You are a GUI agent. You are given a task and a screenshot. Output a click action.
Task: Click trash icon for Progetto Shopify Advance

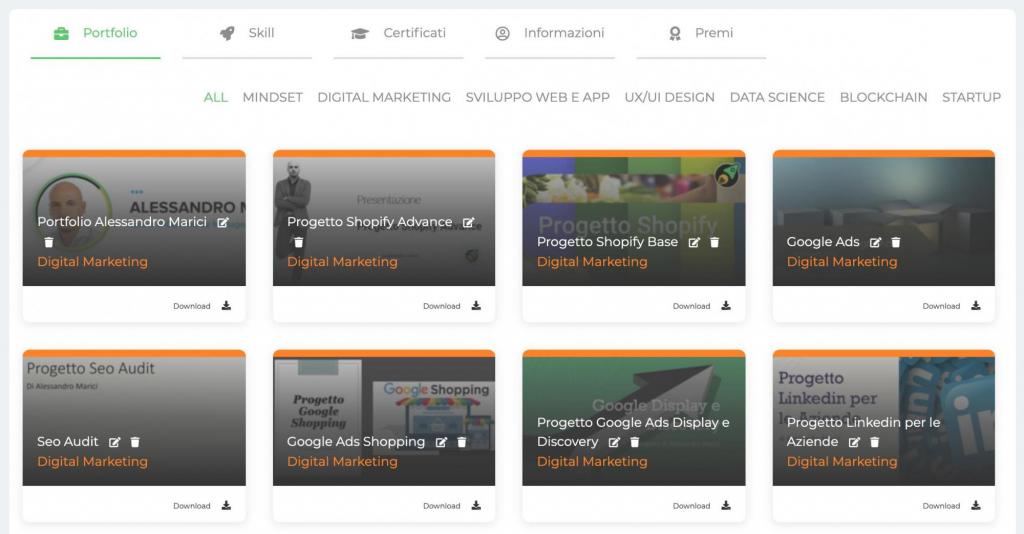click(298, 242)
